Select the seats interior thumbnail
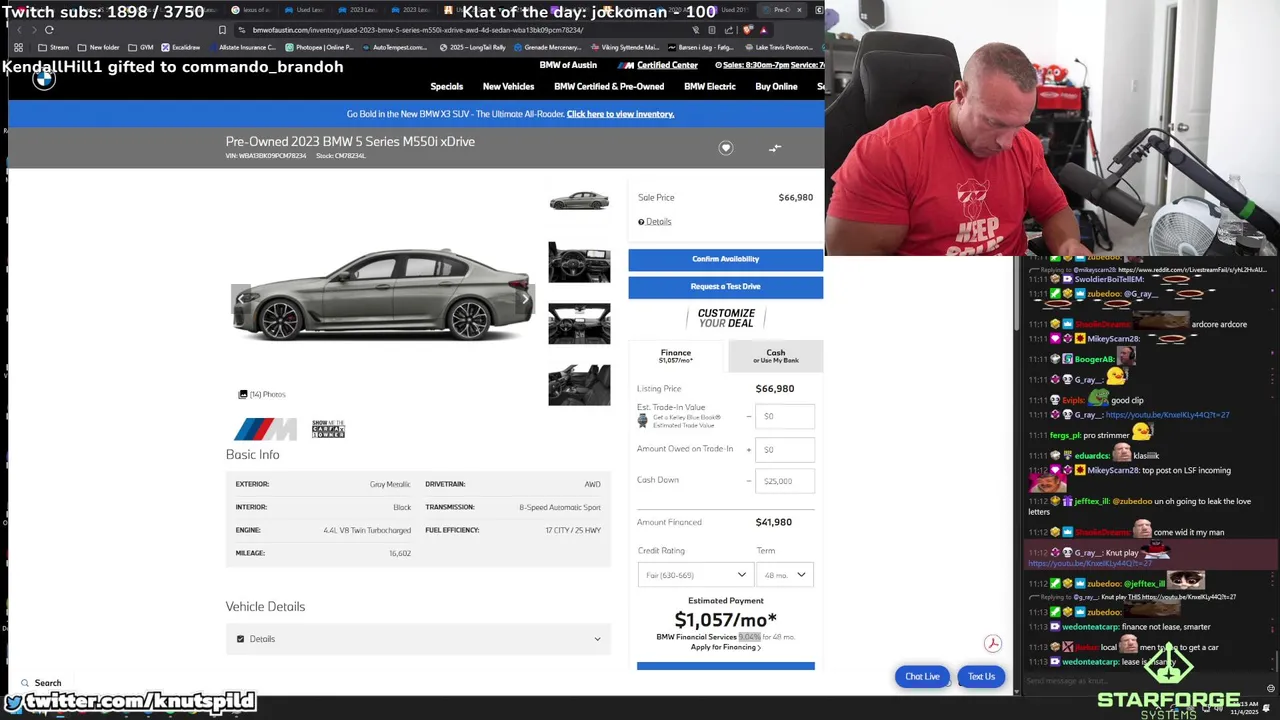This screenshot has width=1280, height=720. click(x=579, y=385)
